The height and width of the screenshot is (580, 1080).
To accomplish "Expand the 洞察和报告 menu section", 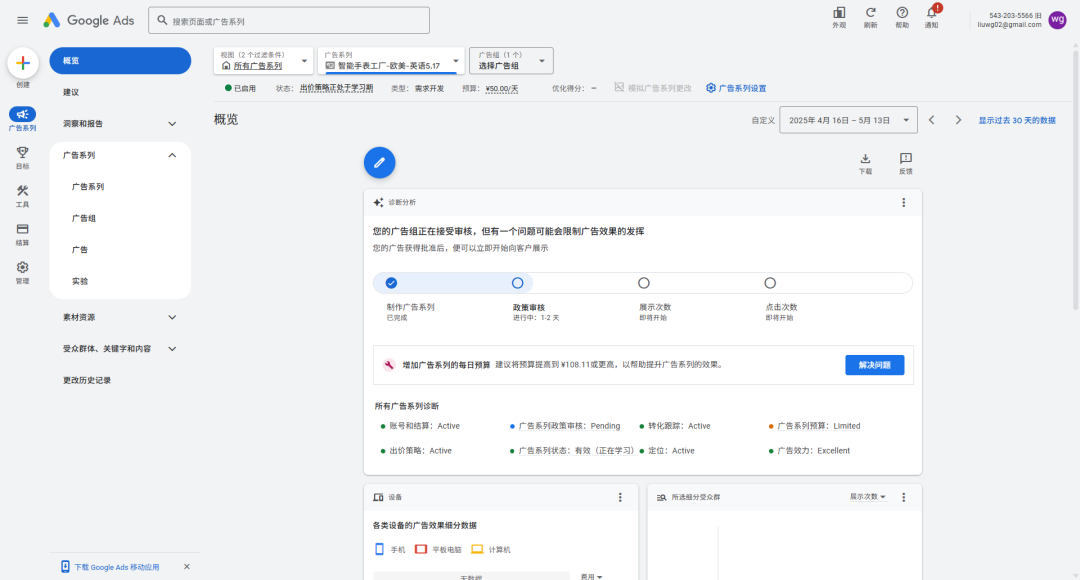I will coord(172,124).
